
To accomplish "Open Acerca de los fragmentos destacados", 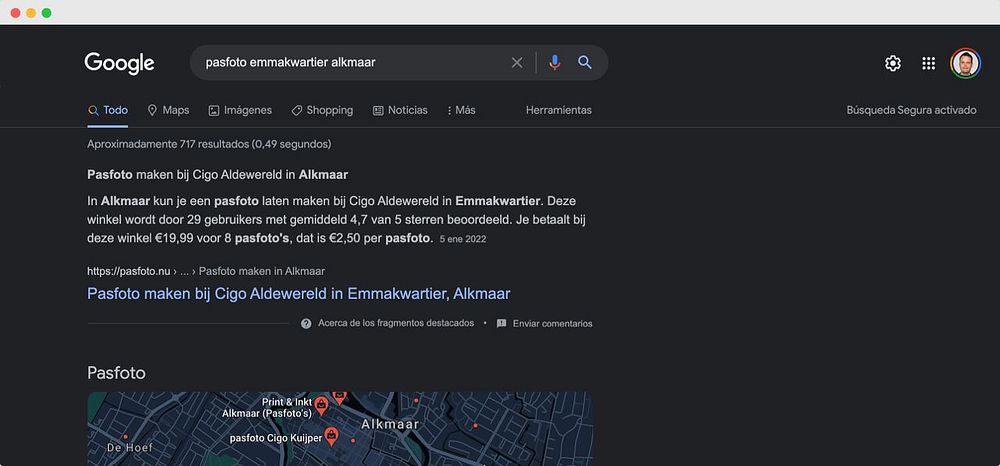I will 396,323.
